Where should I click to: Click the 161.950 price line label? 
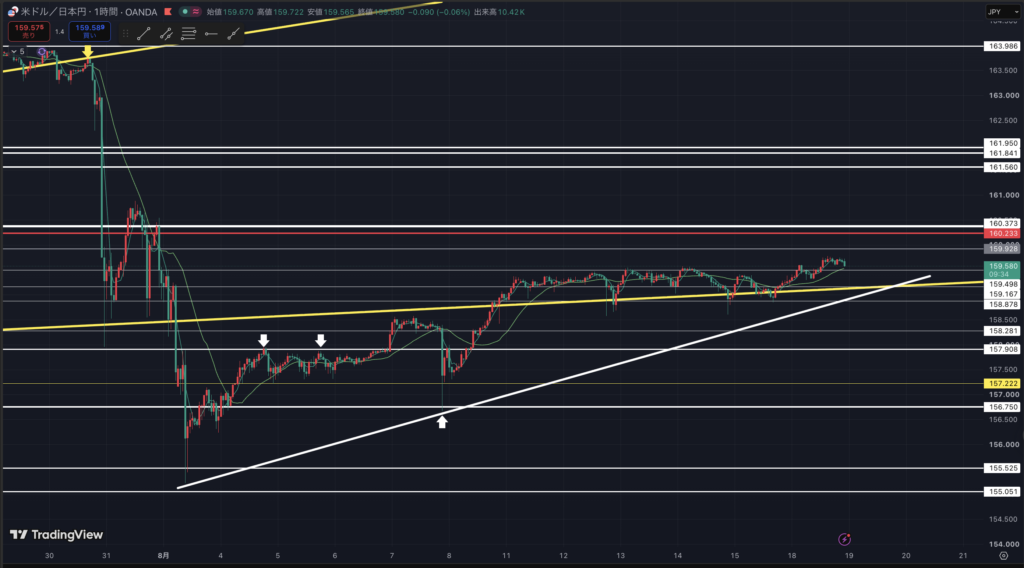(1002, 143)
